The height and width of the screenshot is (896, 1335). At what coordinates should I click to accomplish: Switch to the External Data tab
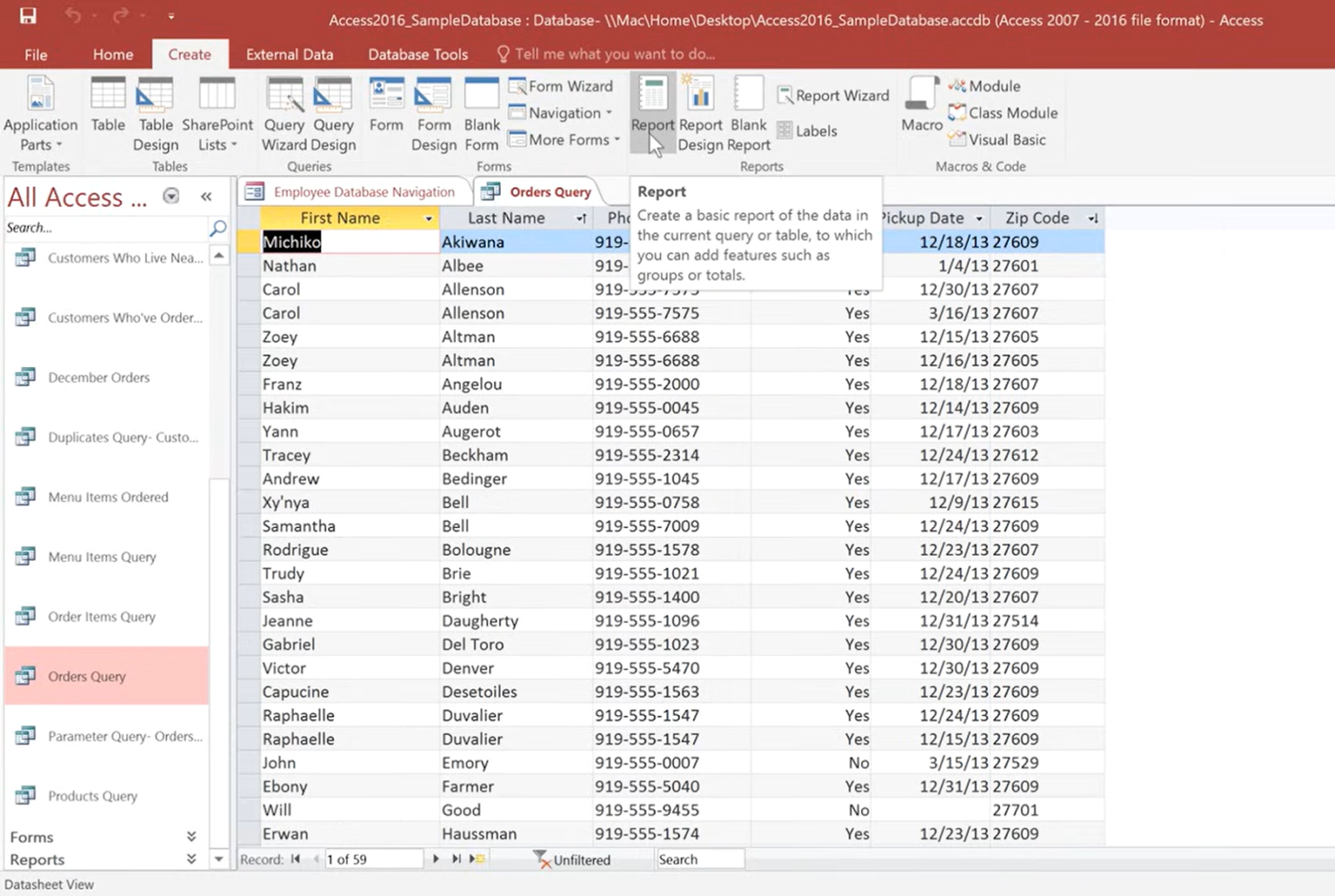[x=289, y=54]
